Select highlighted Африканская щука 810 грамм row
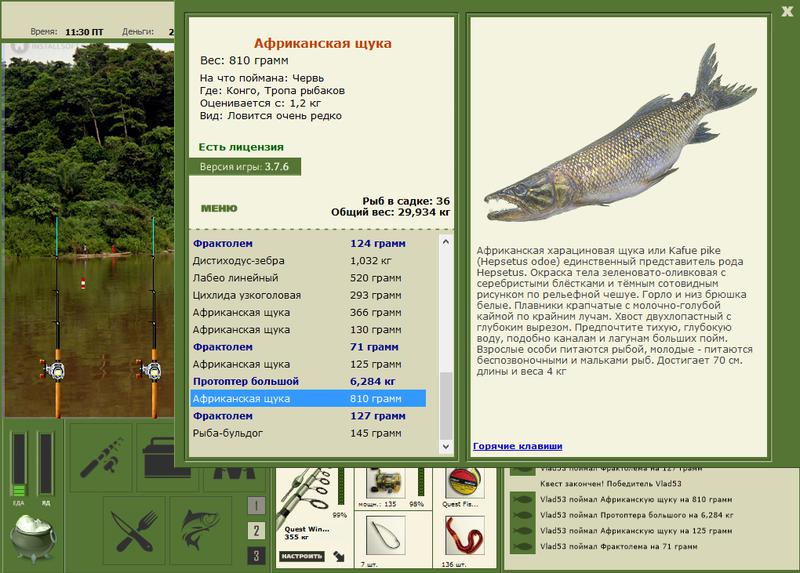The image size is (800, 573). pyautogui.click(x=308, y=398)
